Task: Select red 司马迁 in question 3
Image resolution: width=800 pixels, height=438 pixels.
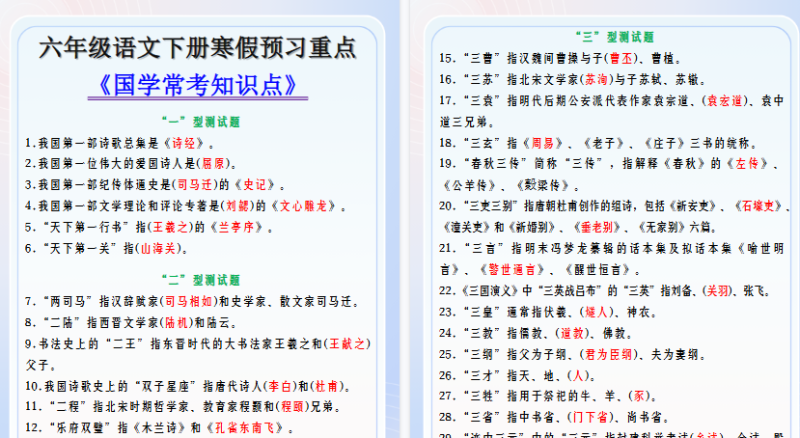Action: pyautogui.click(x=195, y=184)
